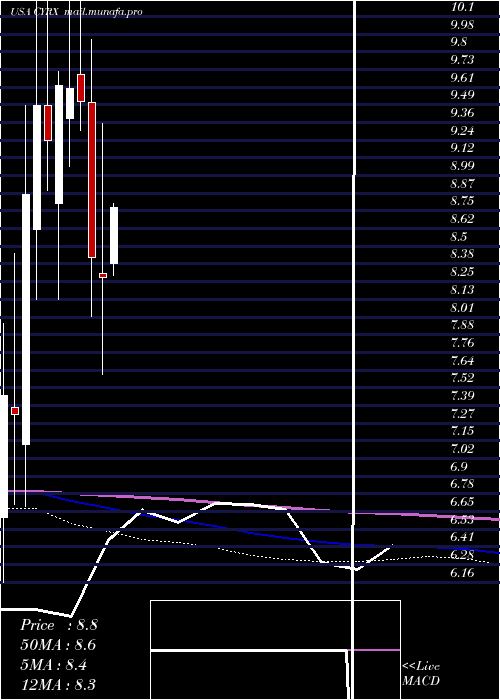Click the 9.61 price axis label

coord(462,77)
